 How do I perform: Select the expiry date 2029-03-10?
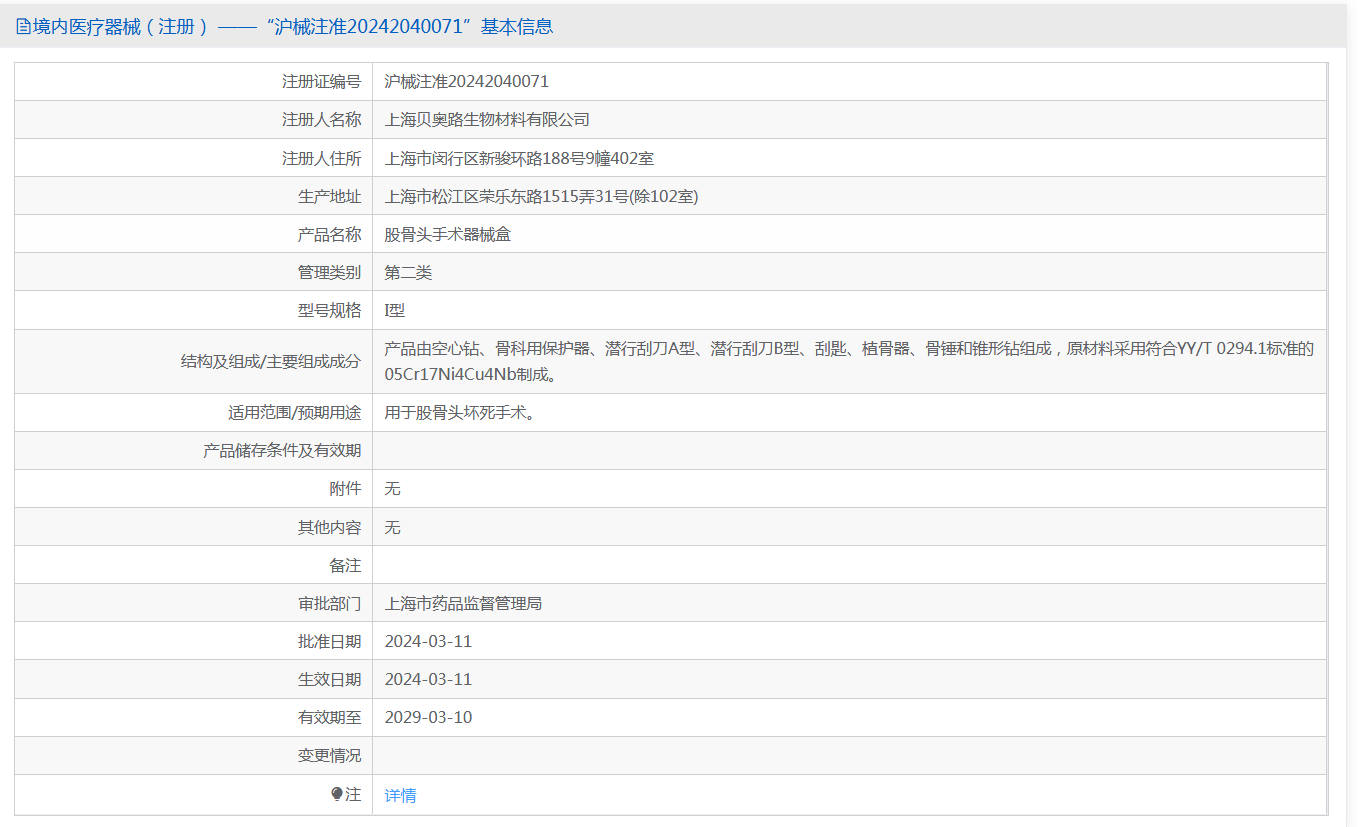click(428, 717)
